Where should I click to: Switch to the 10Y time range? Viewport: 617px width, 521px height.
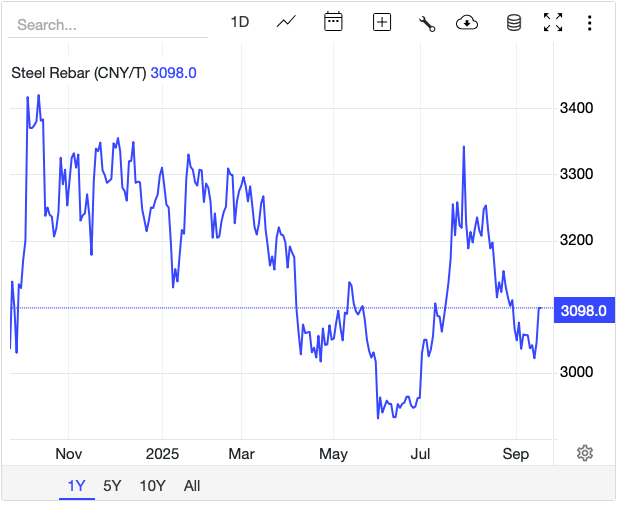(152, 486)
